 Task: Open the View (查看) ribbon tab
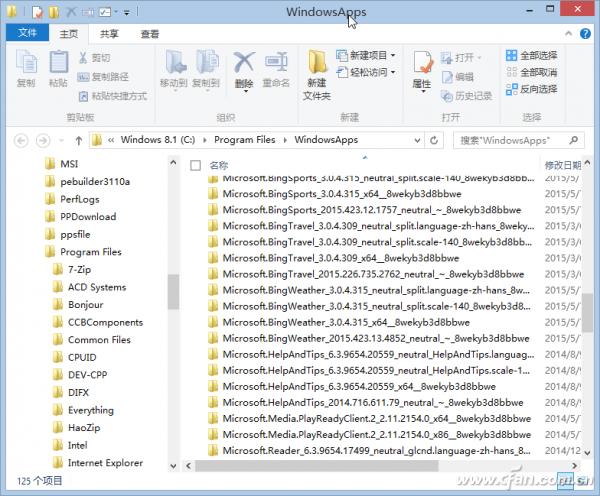pos(150,34)
